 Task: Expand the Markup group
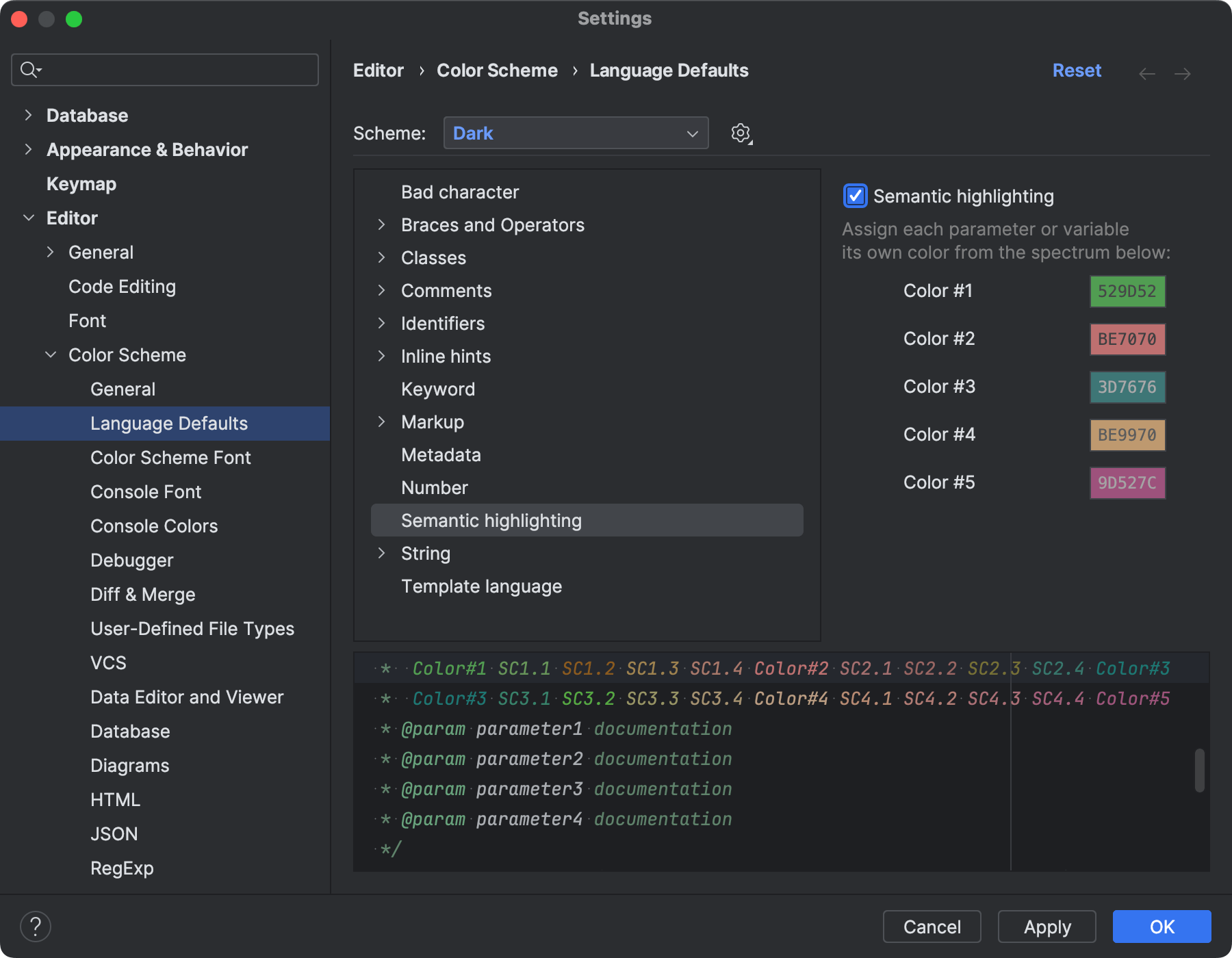[x=382, y=422]
